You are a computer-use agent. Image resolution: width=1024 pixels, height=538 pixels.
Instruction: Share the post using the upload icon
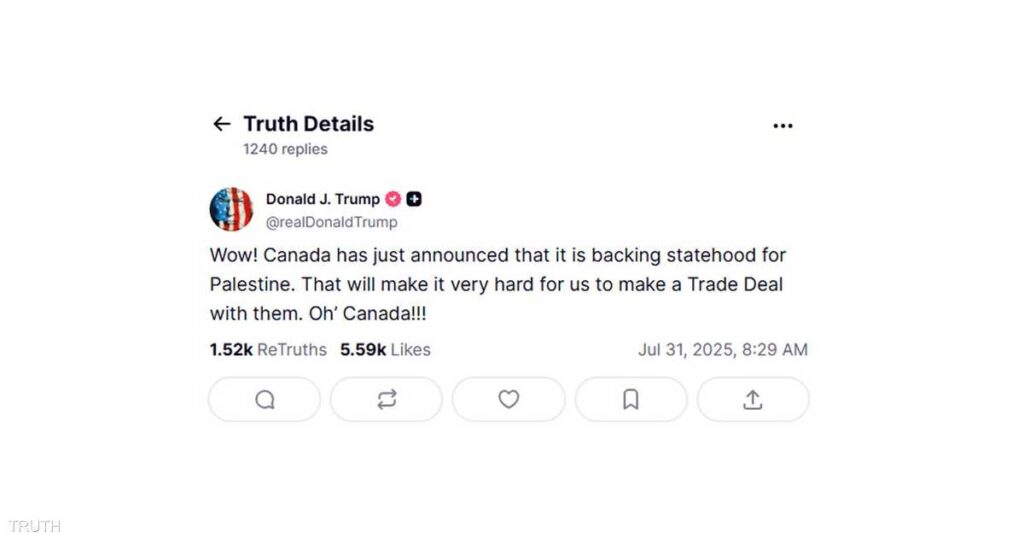click(753, 400)
